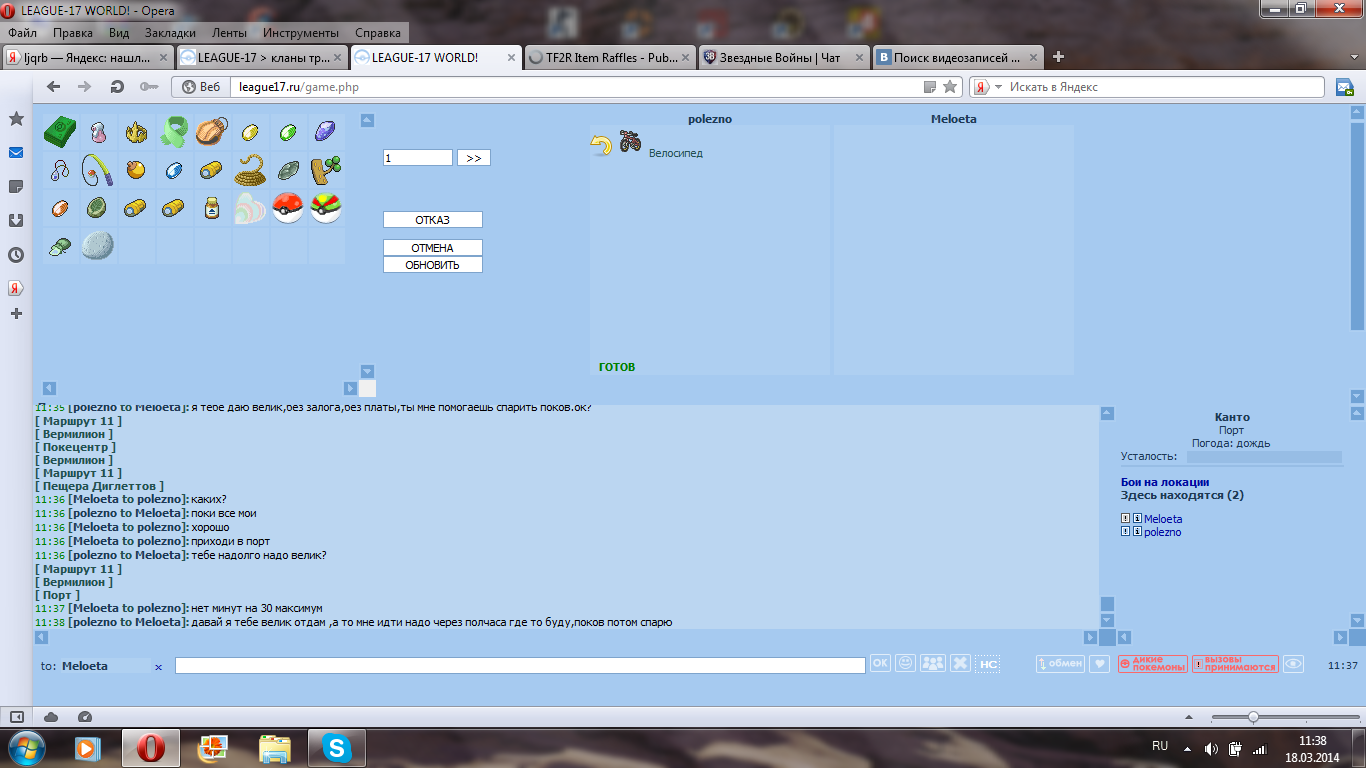1366x768 pixels.
Task: Pick the pale heart-shaped scale item
Action: coord(250,208)
